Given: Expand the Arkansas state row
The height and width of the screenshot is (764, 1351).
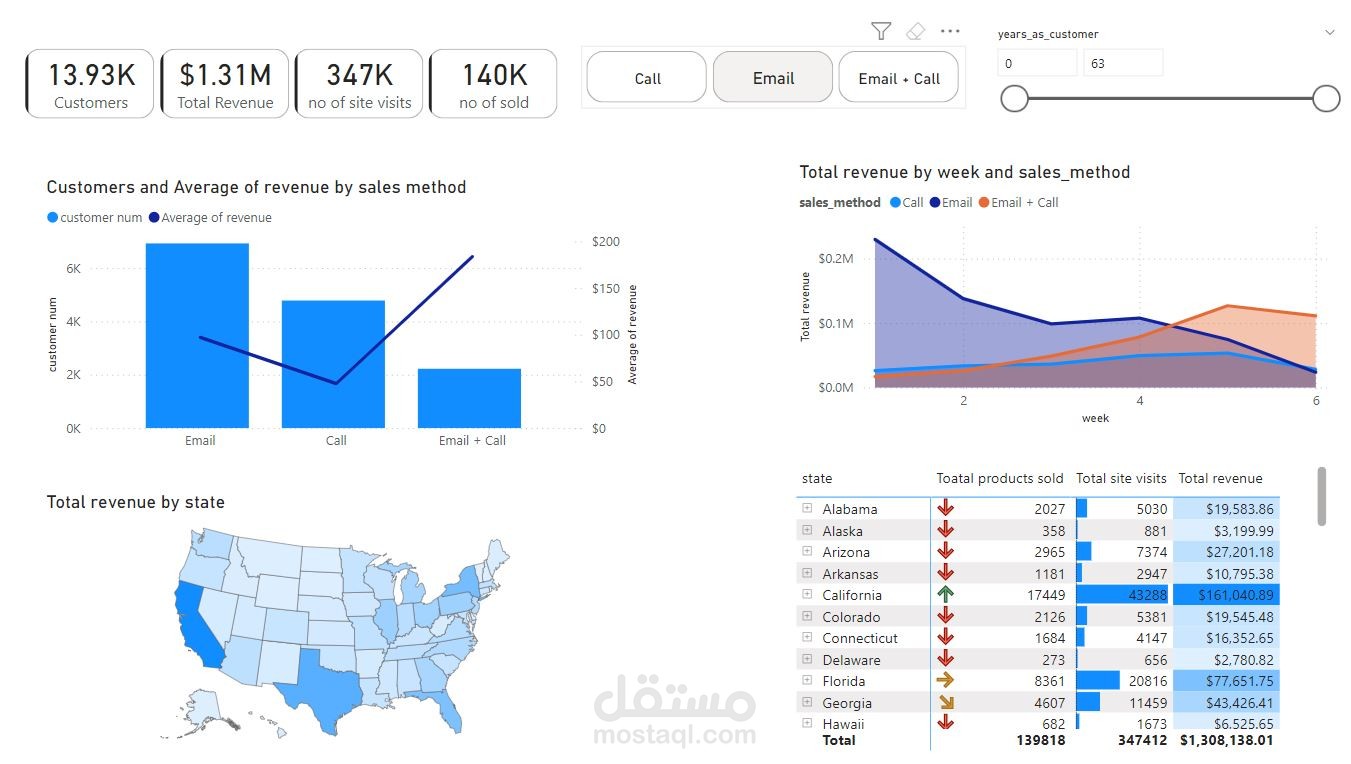Looking at the screenshot, I should tap(806, 573).
